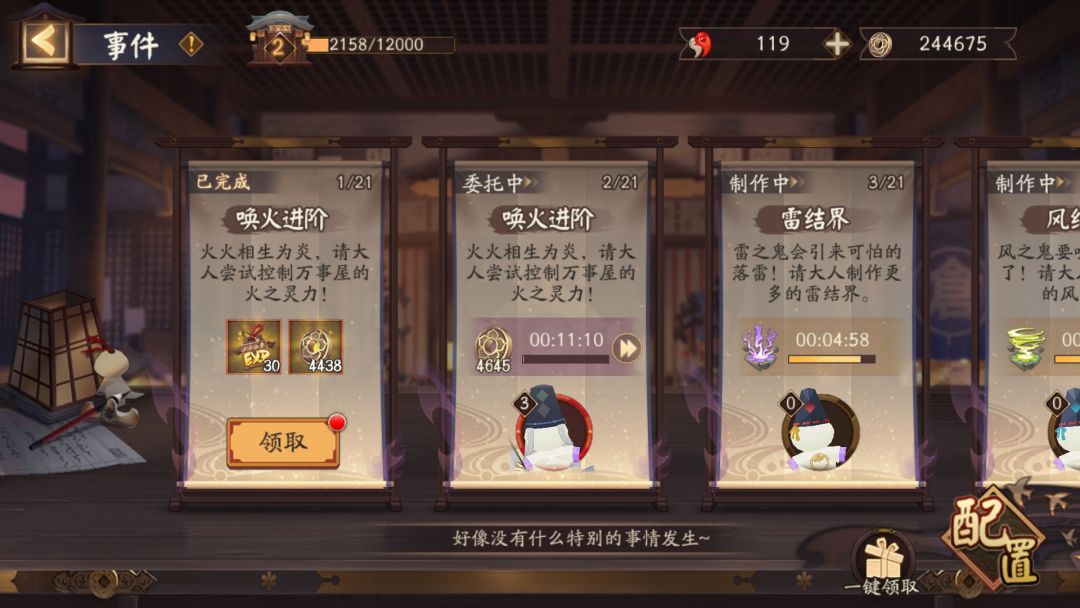
Task: Tap the green tornado wind icon
Action: [1027, 348]
